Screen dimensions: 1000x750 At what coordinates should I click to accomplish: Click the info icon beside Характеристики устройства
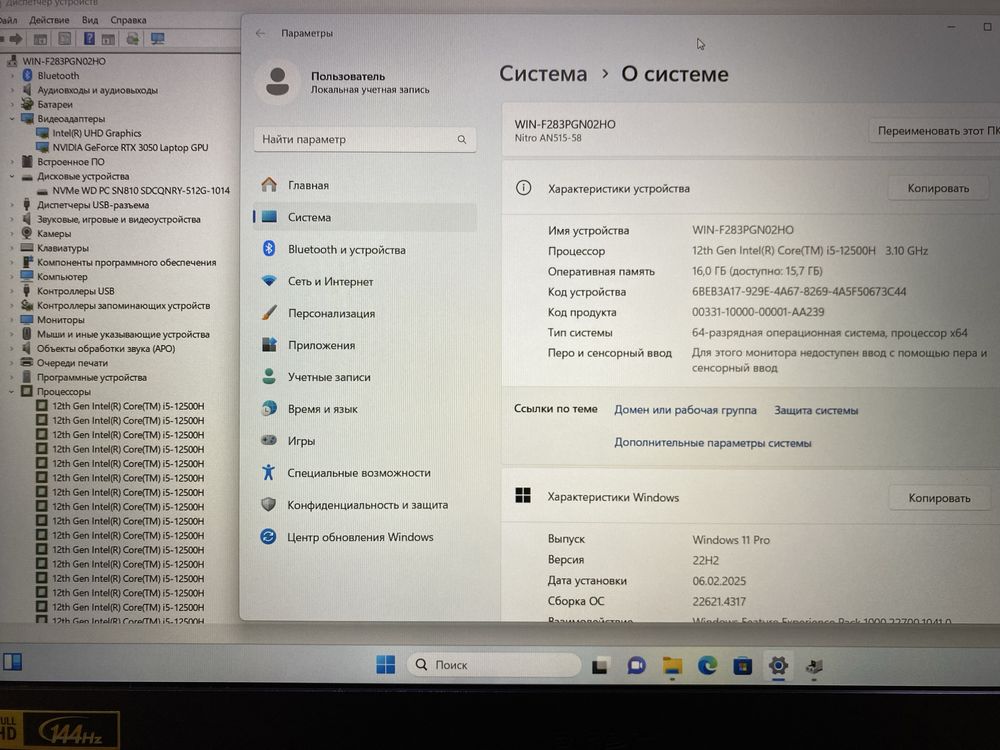pyautogui.click(x=523, y=188)
